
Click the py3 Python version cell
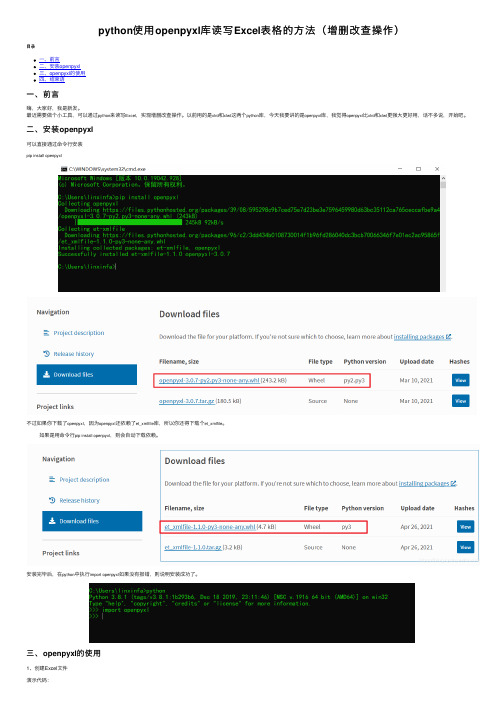[x=346, y=527]
